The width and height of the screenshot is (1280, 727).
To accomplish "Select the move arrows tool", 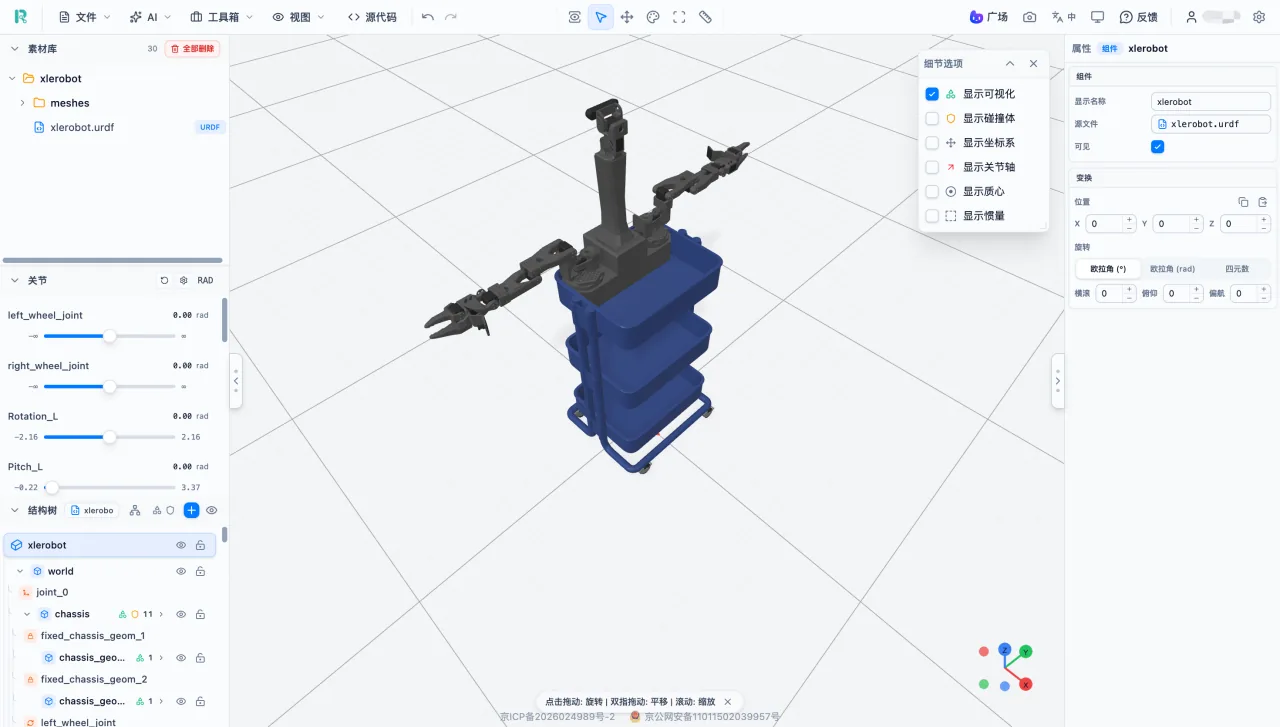I will tap(627, 17).
